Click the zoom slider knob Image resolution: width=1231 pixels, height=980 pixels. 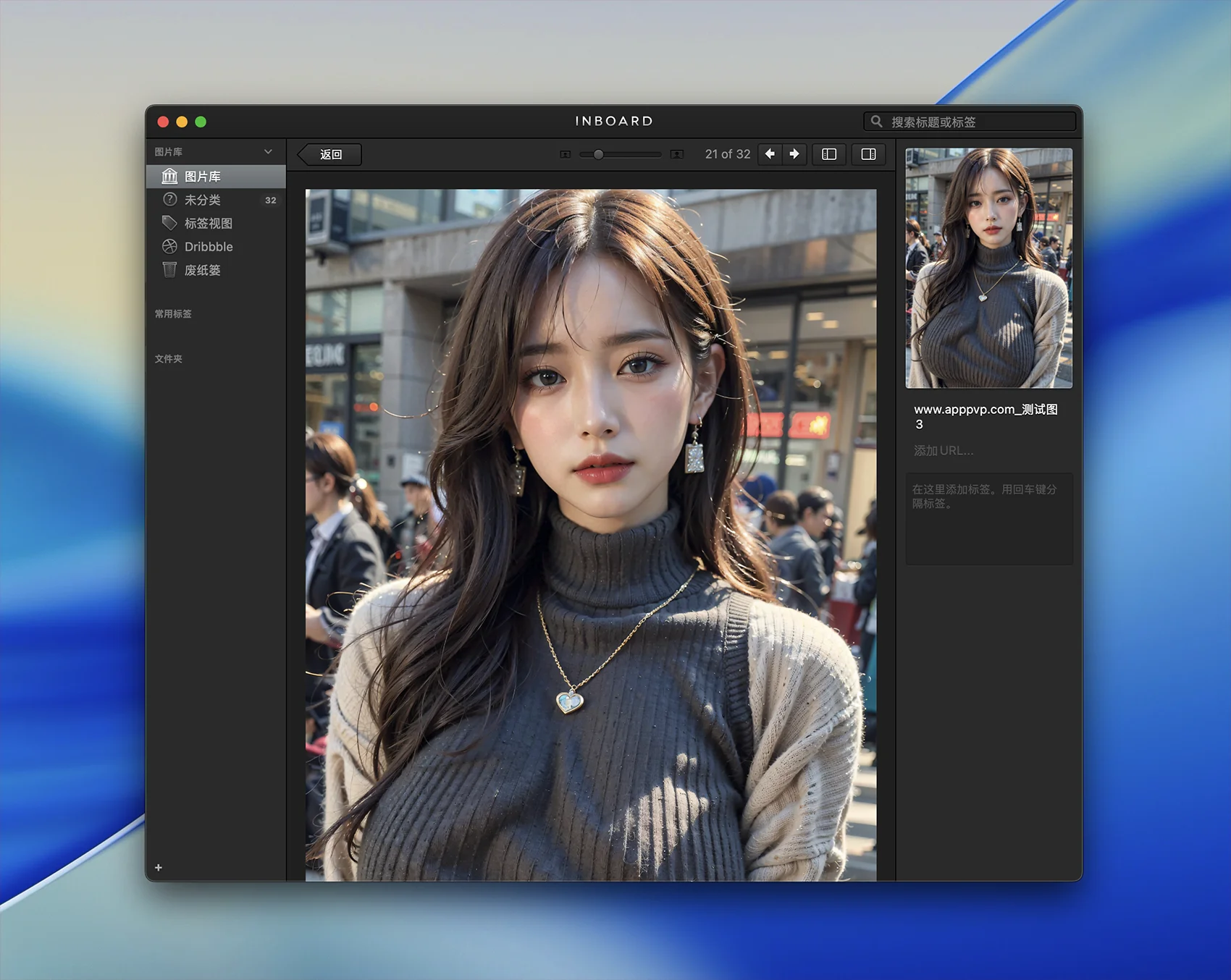(598, 154)
